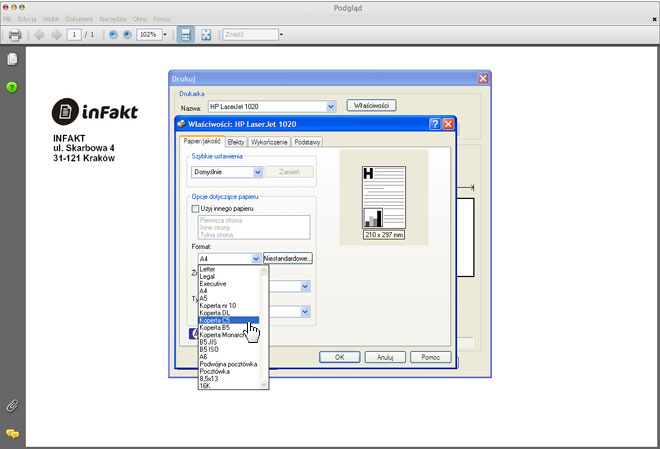
Task: Switch to the Podstawy tab
Action: tap(307, 142)
